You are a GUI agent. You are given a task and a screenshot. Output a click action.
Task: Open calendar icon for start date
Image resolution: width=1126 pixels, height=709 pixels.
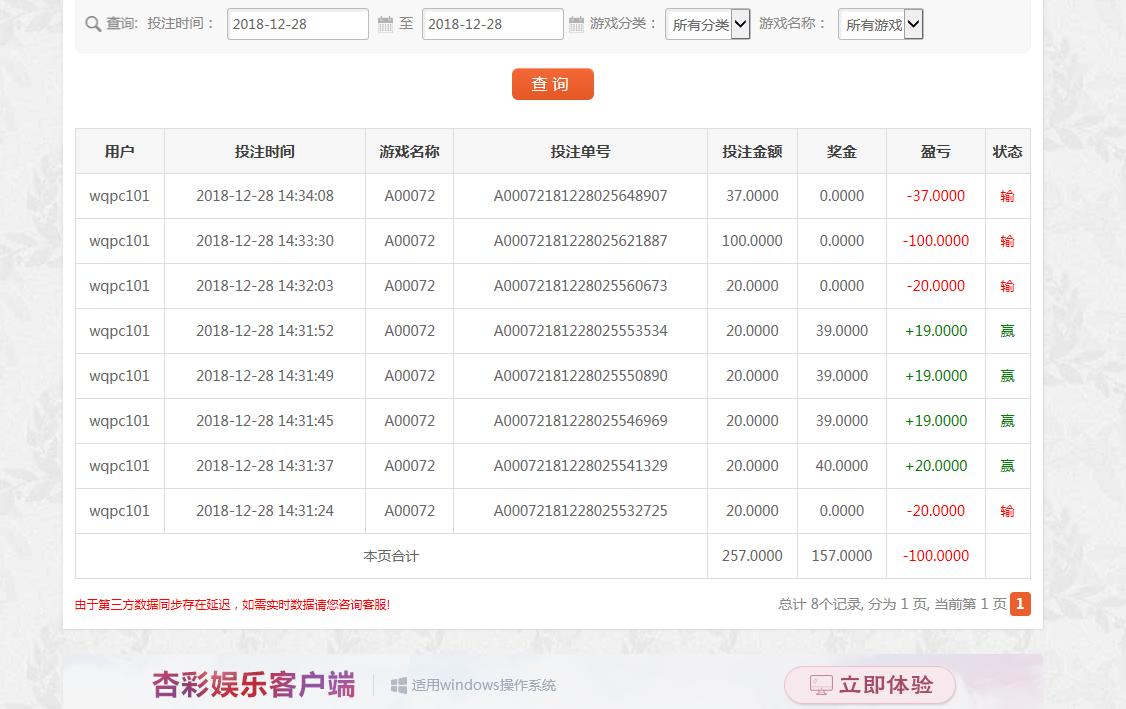coord(386,24)
